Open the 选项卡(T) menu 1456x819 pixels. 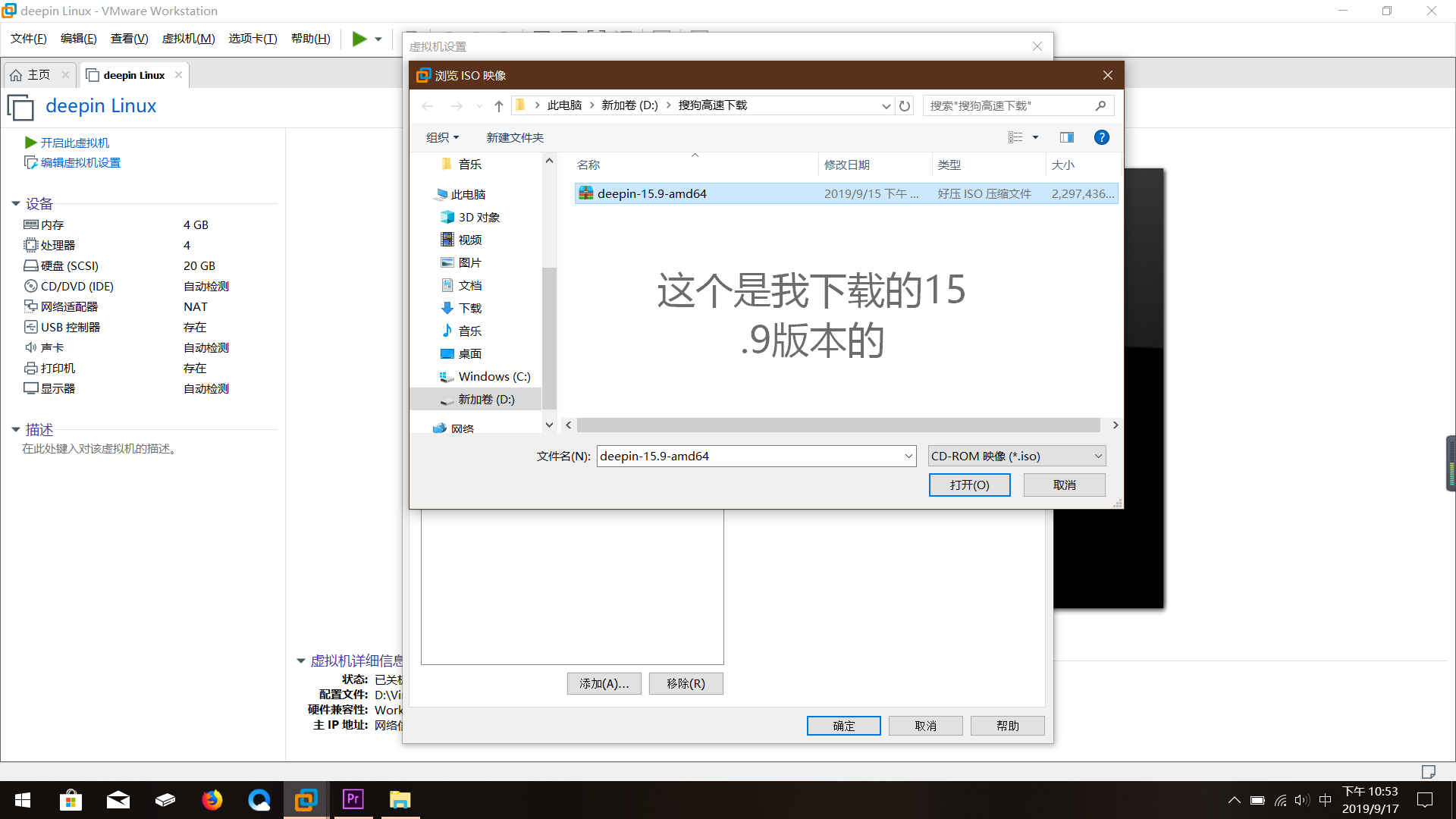tap(253, 39)
